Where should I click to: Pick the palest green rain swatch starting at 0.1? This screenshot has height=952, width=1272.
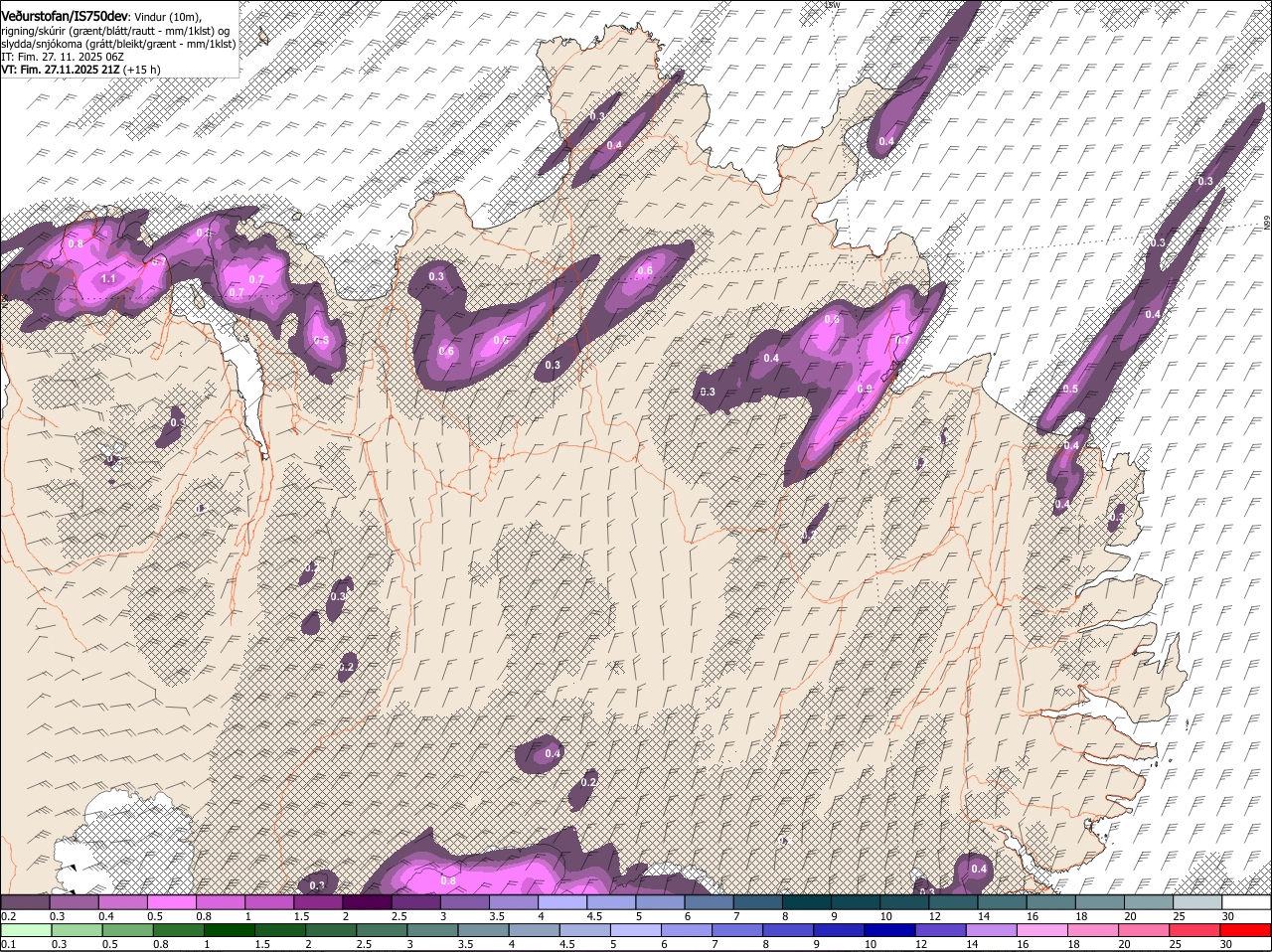click(27, 930)
